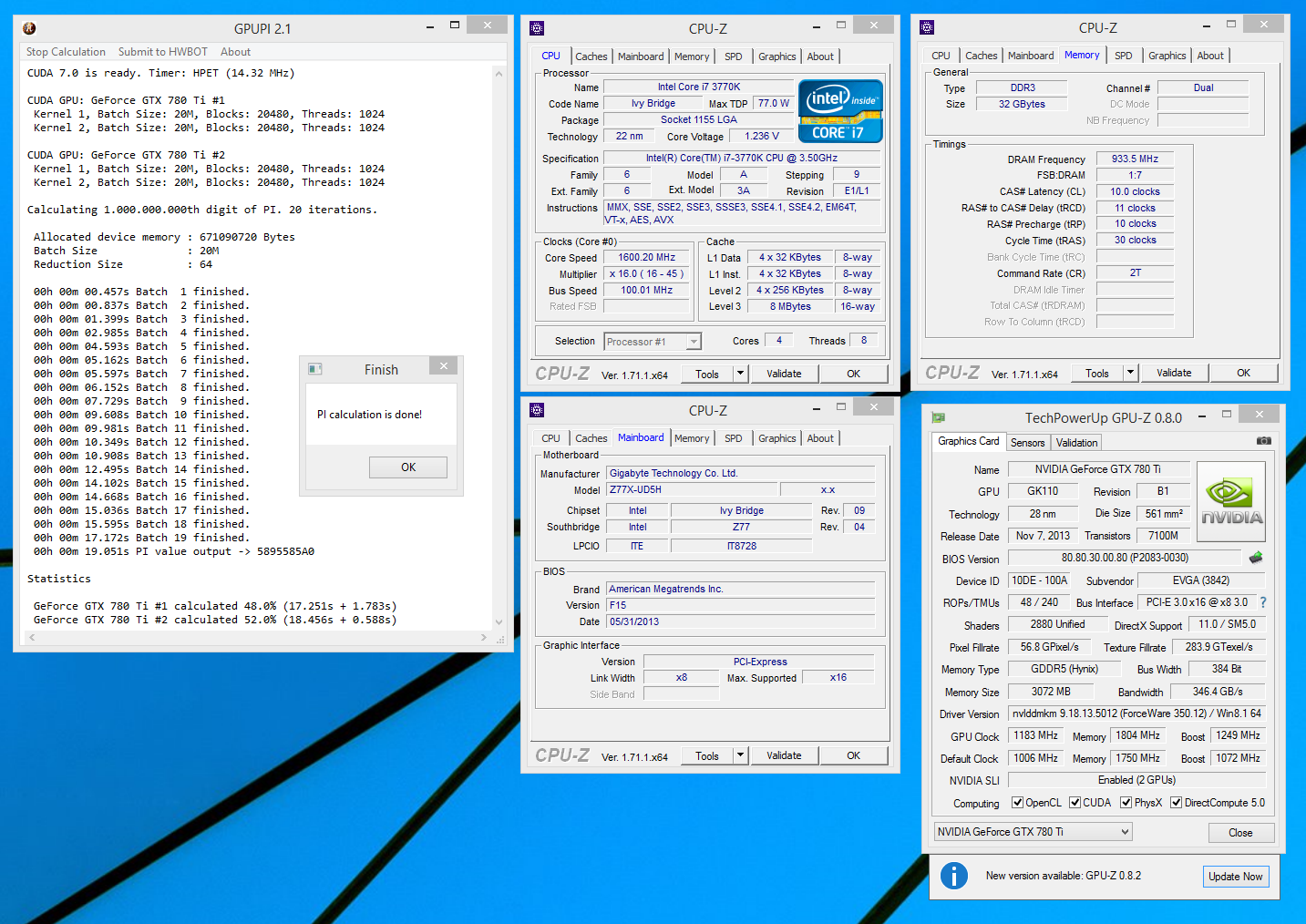Open About tab in CPU-Z Memory window
The width and height of the screenshot is (1306, 924).
coord(1210,56)
